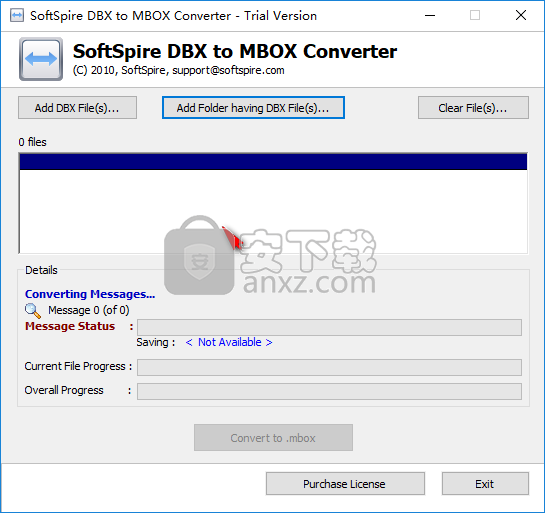Click the Convert to .mbox button
The width and height of the screenshot is (545, 513).
pyautogui.click(x=273, y=438)
